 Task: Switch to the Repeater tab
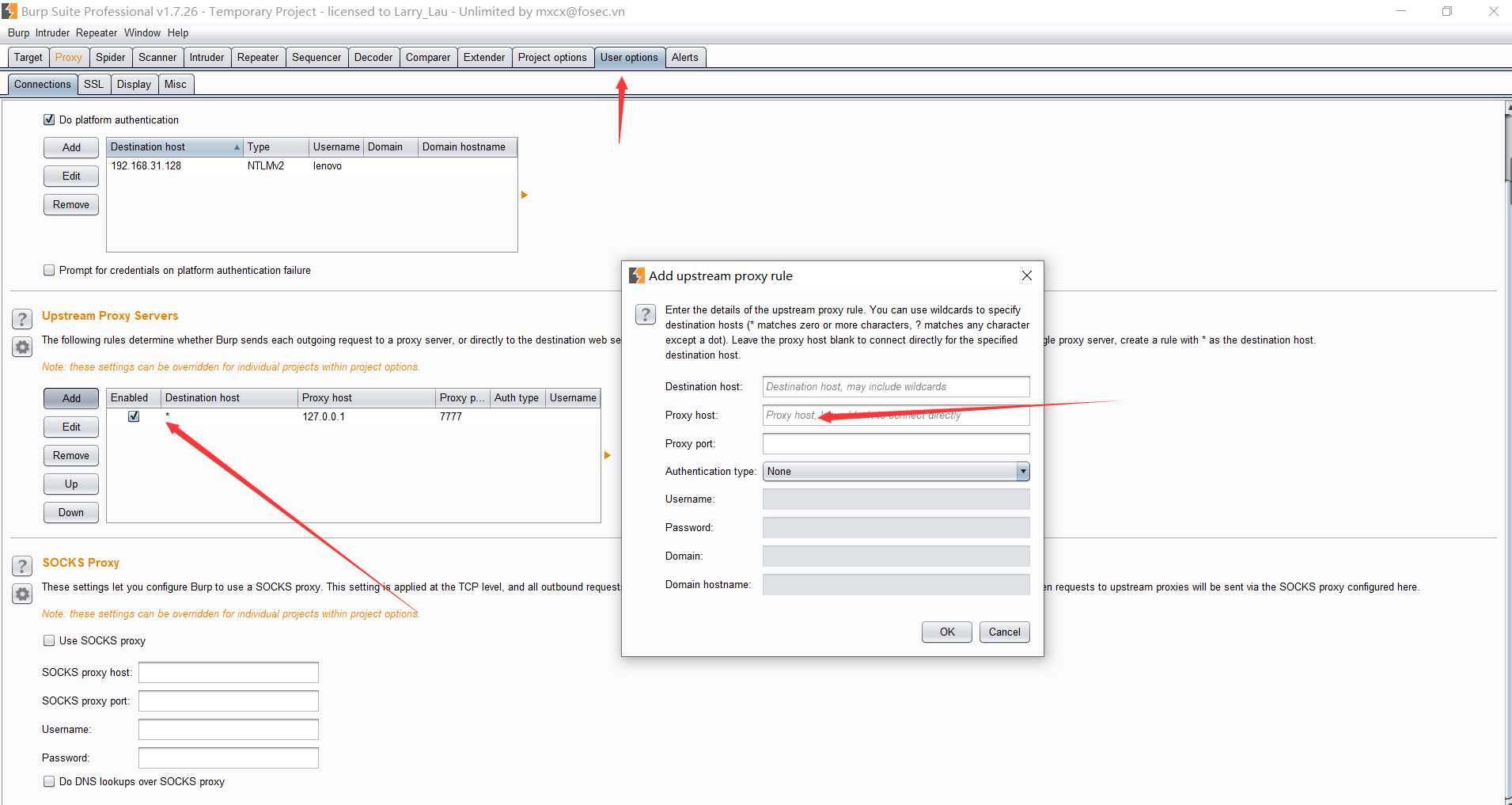pos(258,57)
